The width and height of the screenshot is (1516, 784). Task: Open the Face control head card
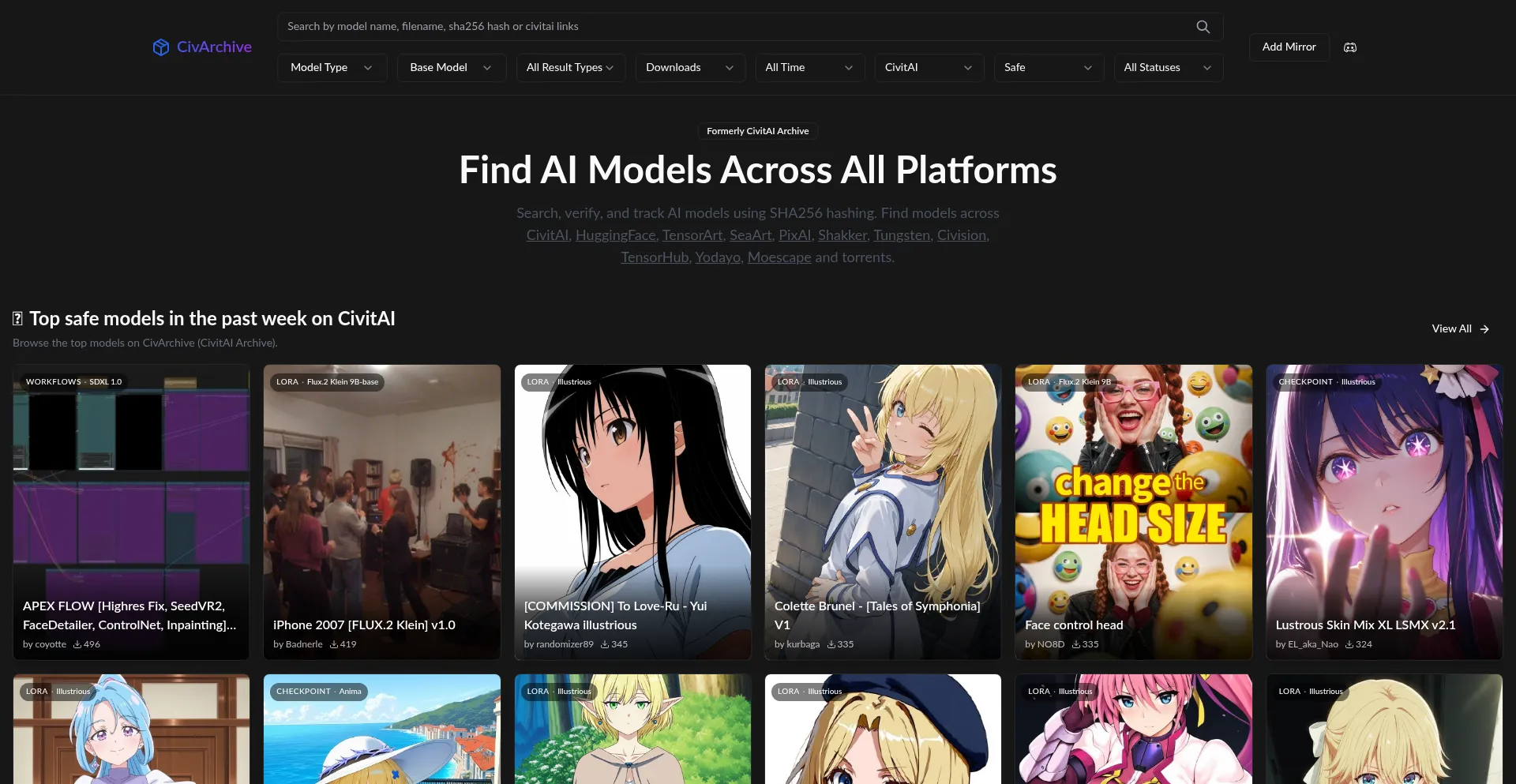pos(1134,512)
